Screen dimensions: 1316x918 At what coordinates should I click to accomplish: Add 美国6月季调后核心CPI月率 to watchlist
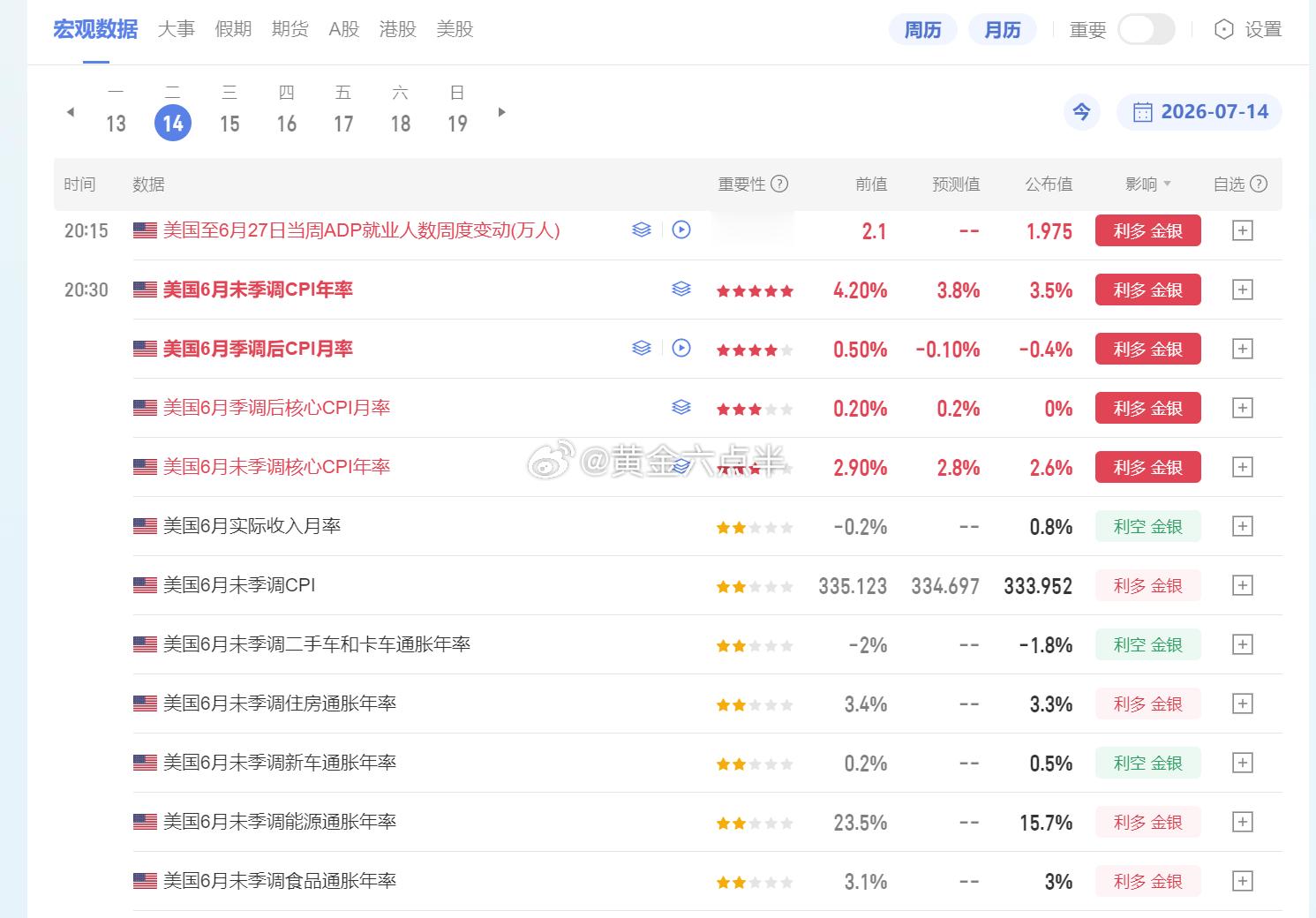(x=1242, y=408)
